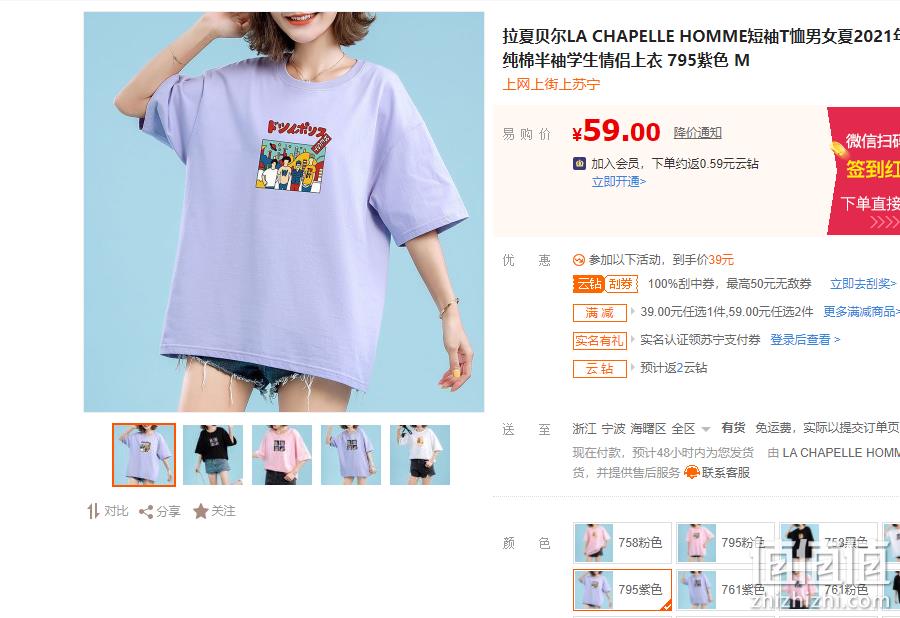Click the 分享 share icon
The image size is (900, 618).
tap(146, 512)
